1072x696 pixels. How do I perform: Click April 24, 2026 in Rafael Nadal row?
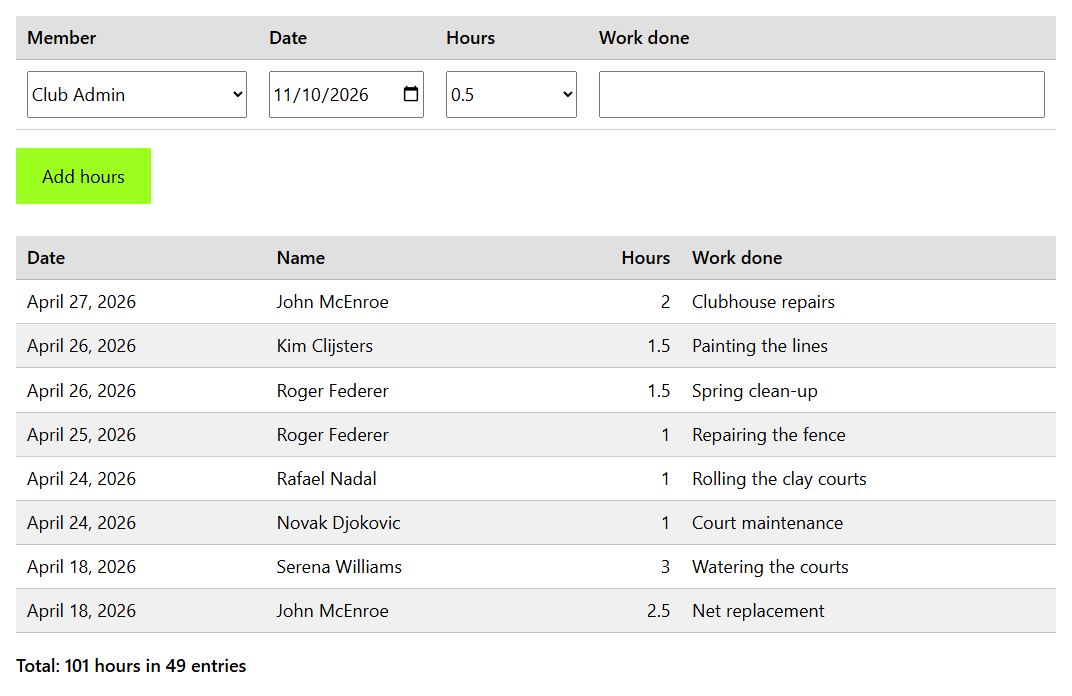pyautogui.click(x=81, y=479)
